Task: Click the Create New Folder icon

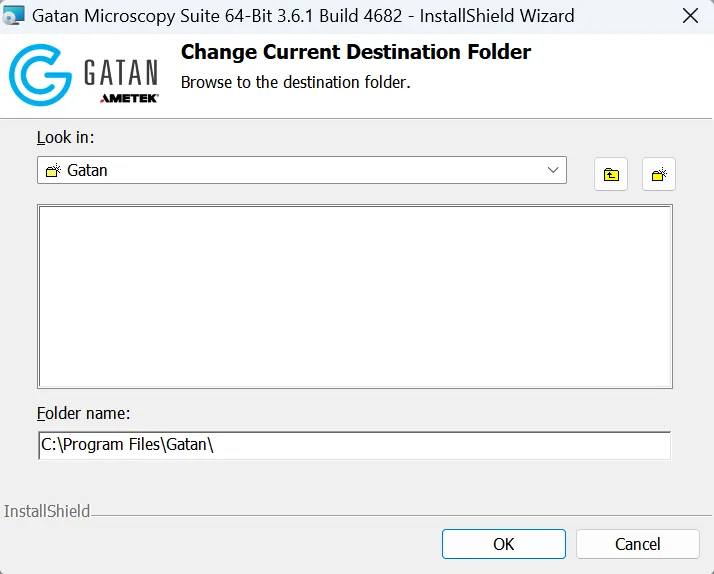Action: (x=659, y=174)
